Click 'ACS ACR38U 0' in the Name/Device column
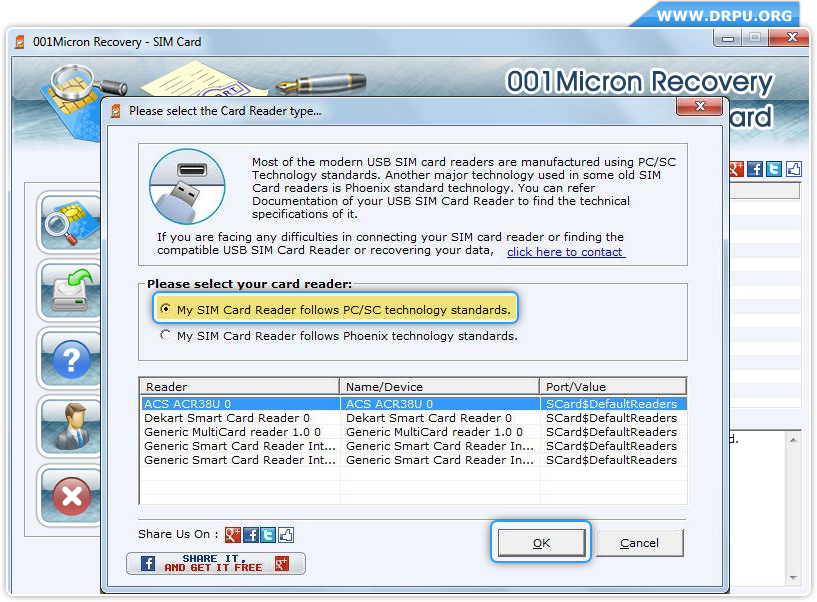This screenshot has width=817, height=602. click(x=389, y=404)
